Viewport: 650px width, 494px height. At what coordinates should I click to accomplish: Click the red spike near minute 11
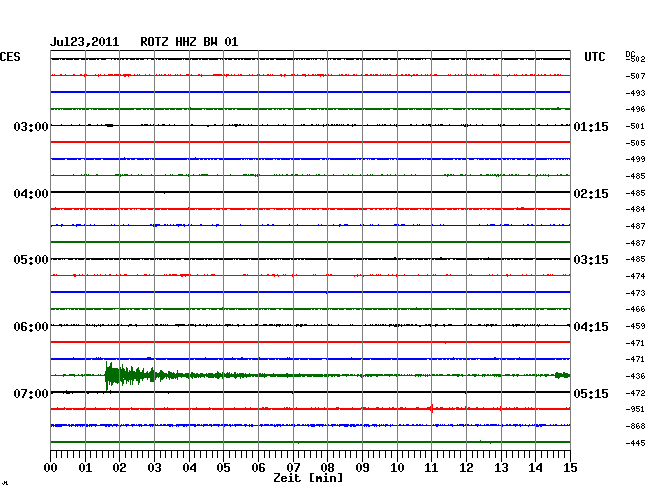pos(432,409)
